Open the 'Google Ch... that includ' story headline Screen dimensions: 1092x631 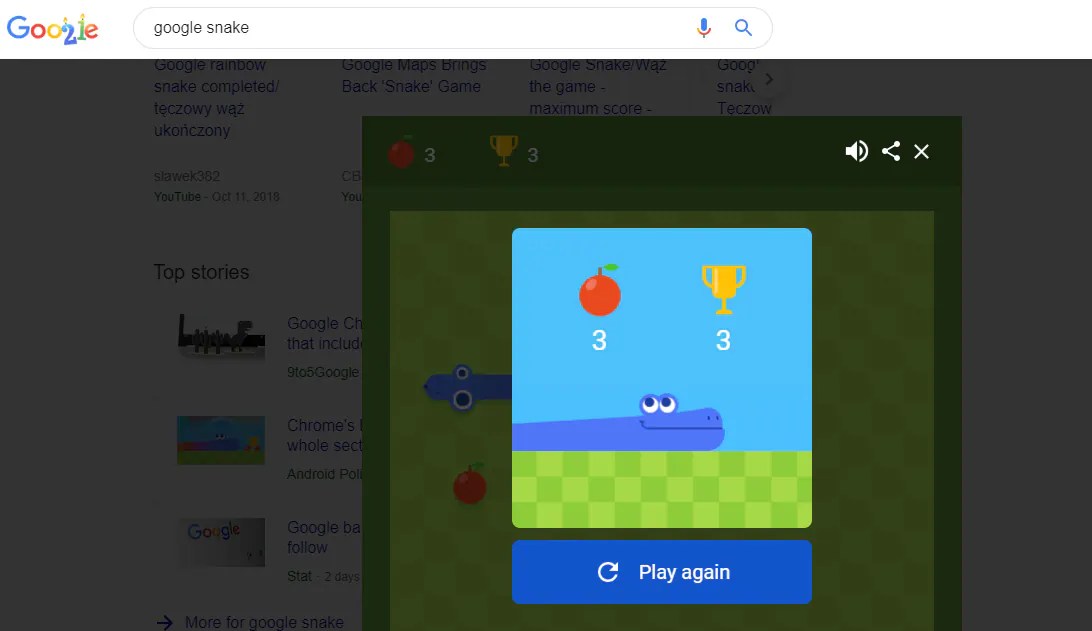point(325,334)
